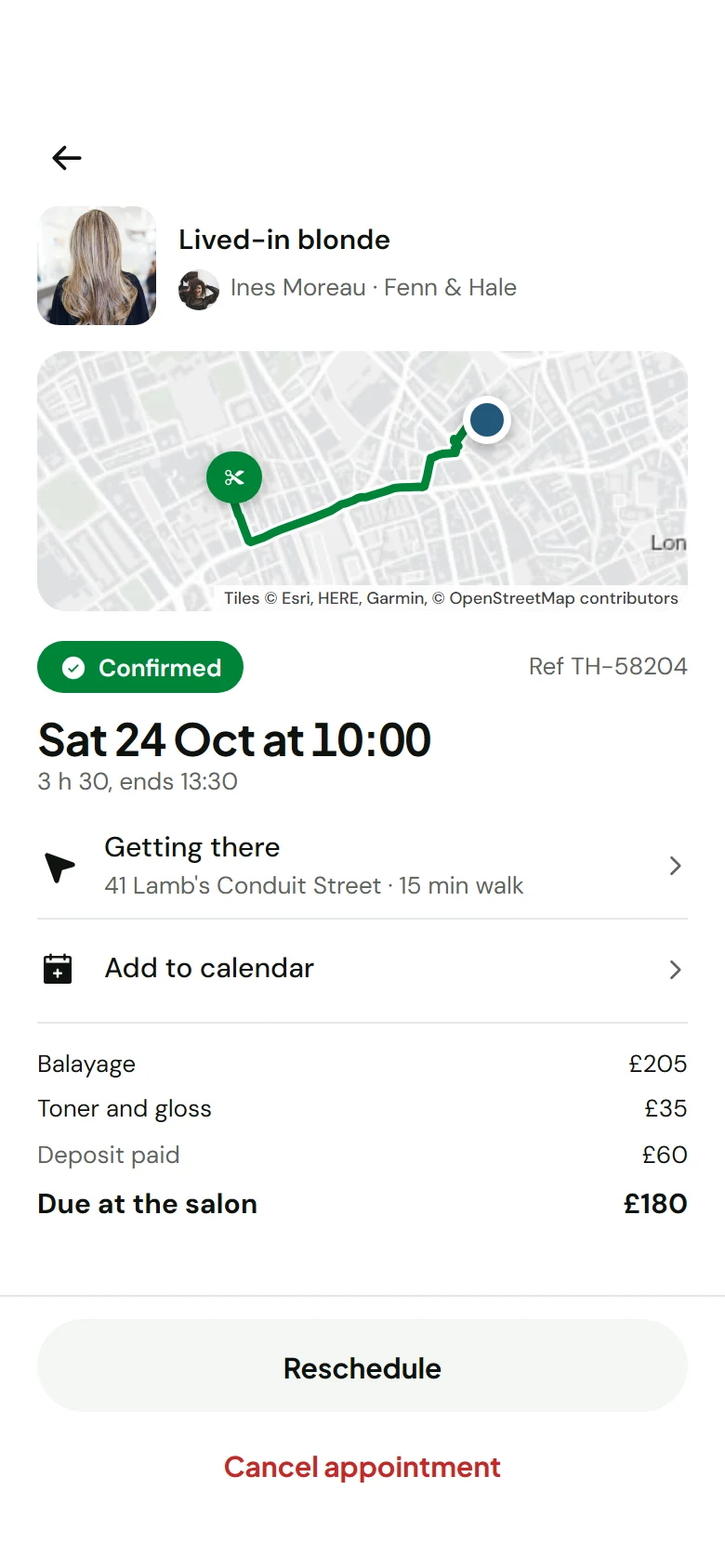This screenshot has width=725, height=1568.
Task: Tap the booking reference Ref TH-58204
Action: (x=608, y=666)
